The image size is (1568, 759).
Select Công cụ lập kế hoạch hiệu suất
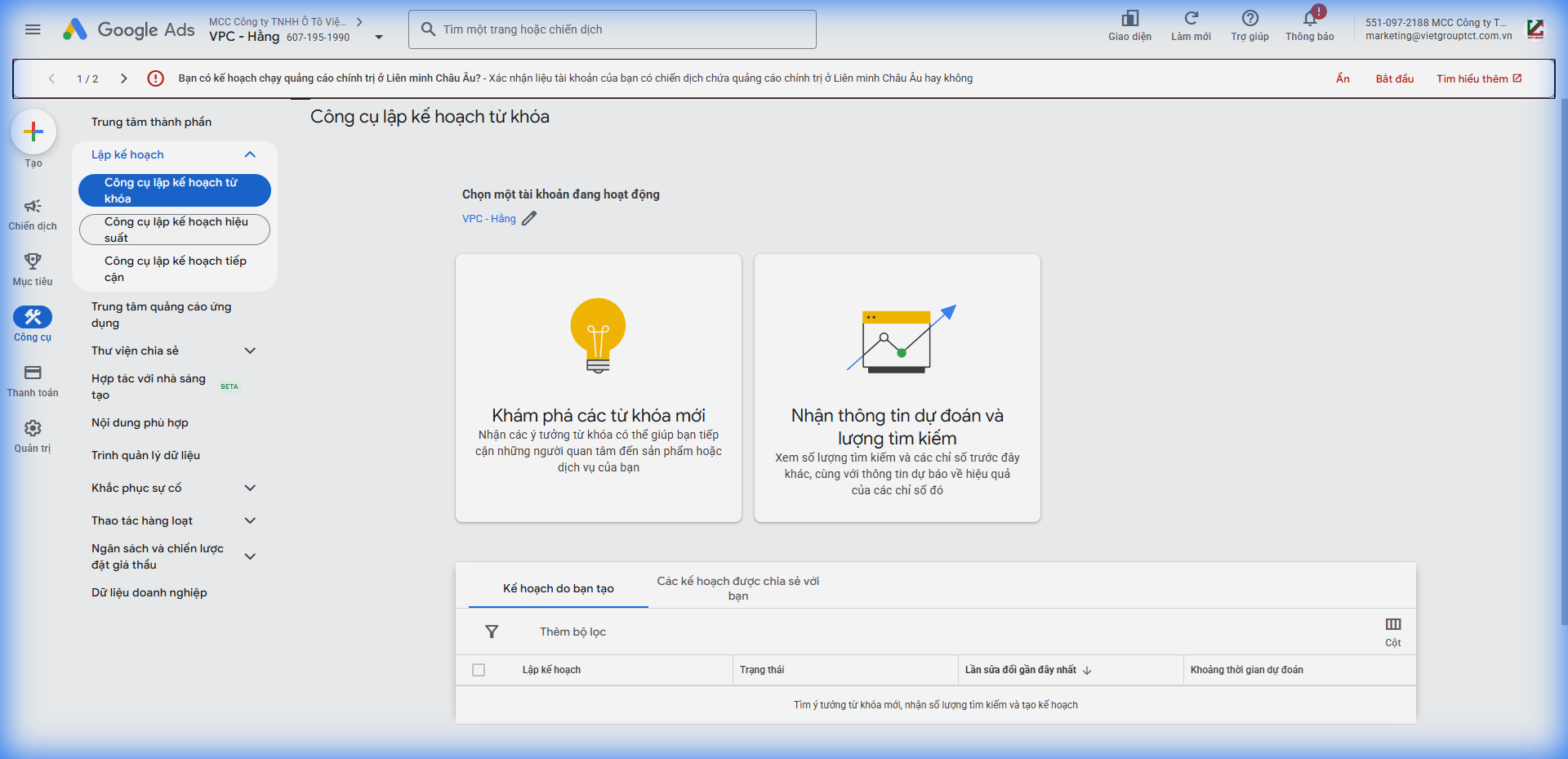(175, 230)
